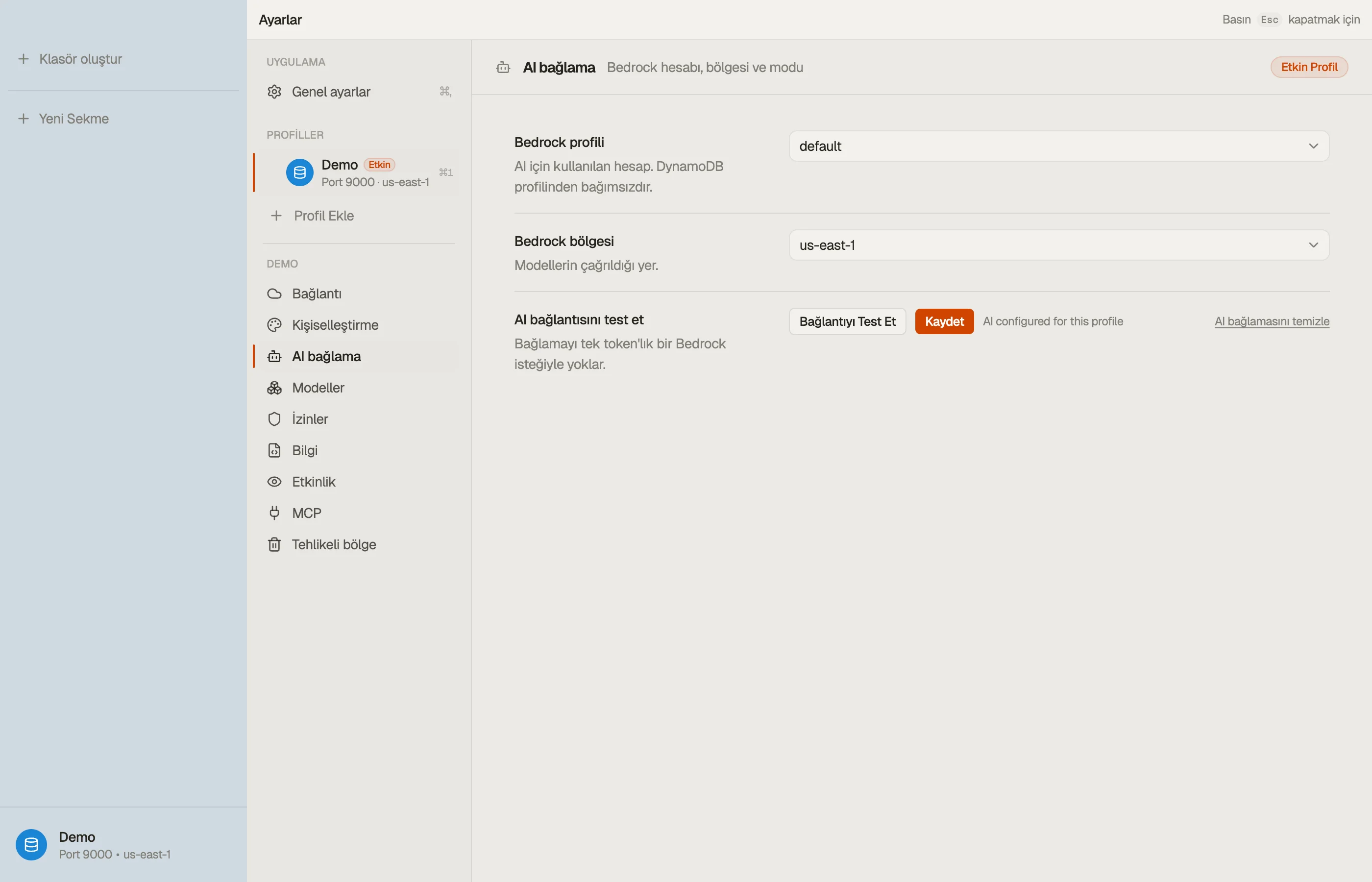Open the Tehlikeli bölge section
The width and height of the screenshot is (1372, 882).
[x=359, y=544]
